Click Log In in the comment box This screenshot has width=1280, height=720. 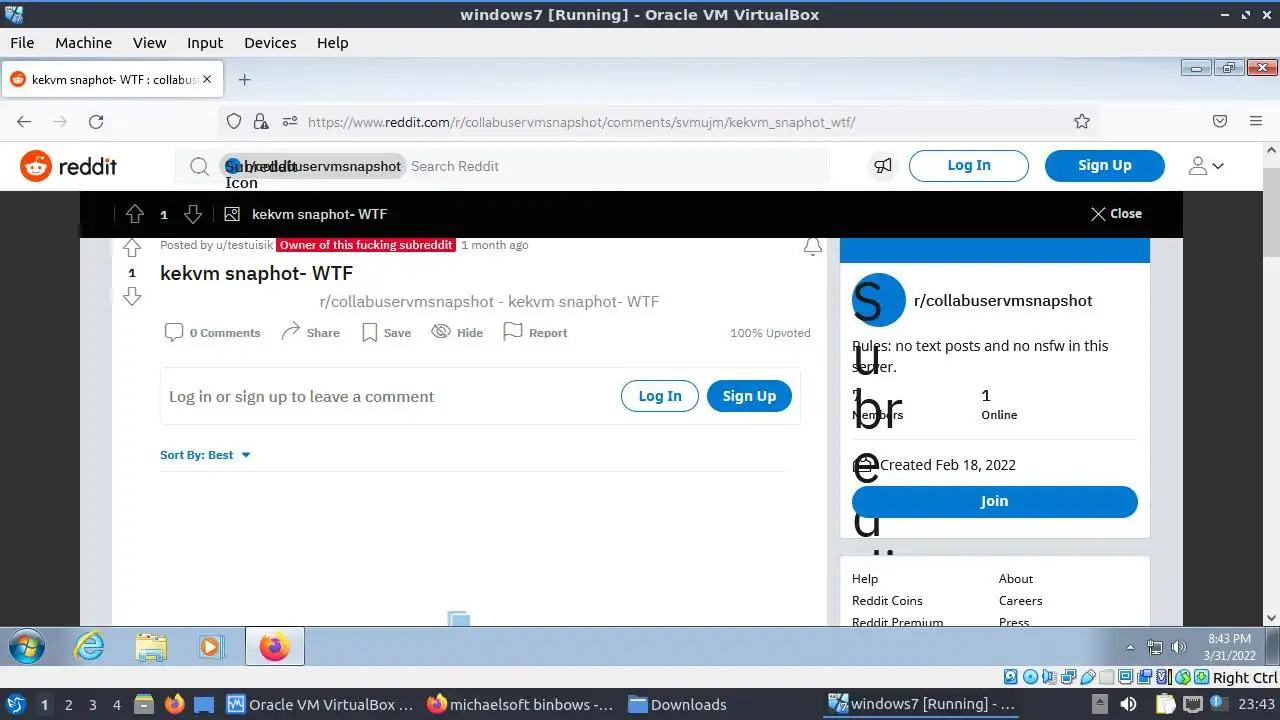pos(660,396)
